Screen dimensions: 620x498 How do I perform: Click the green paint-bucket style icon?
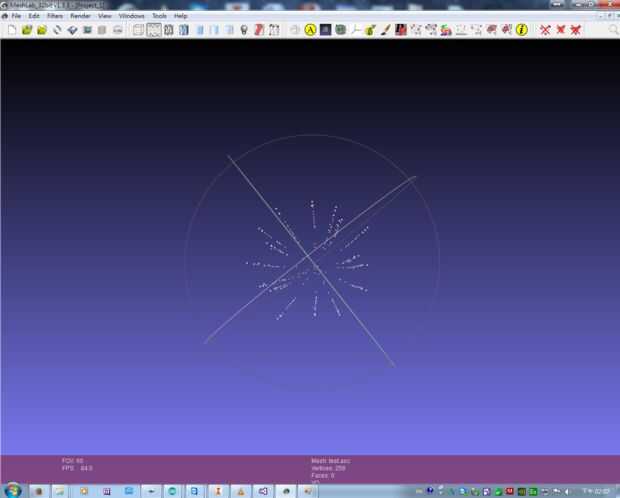pyautogui.click(x=370, y=30)
